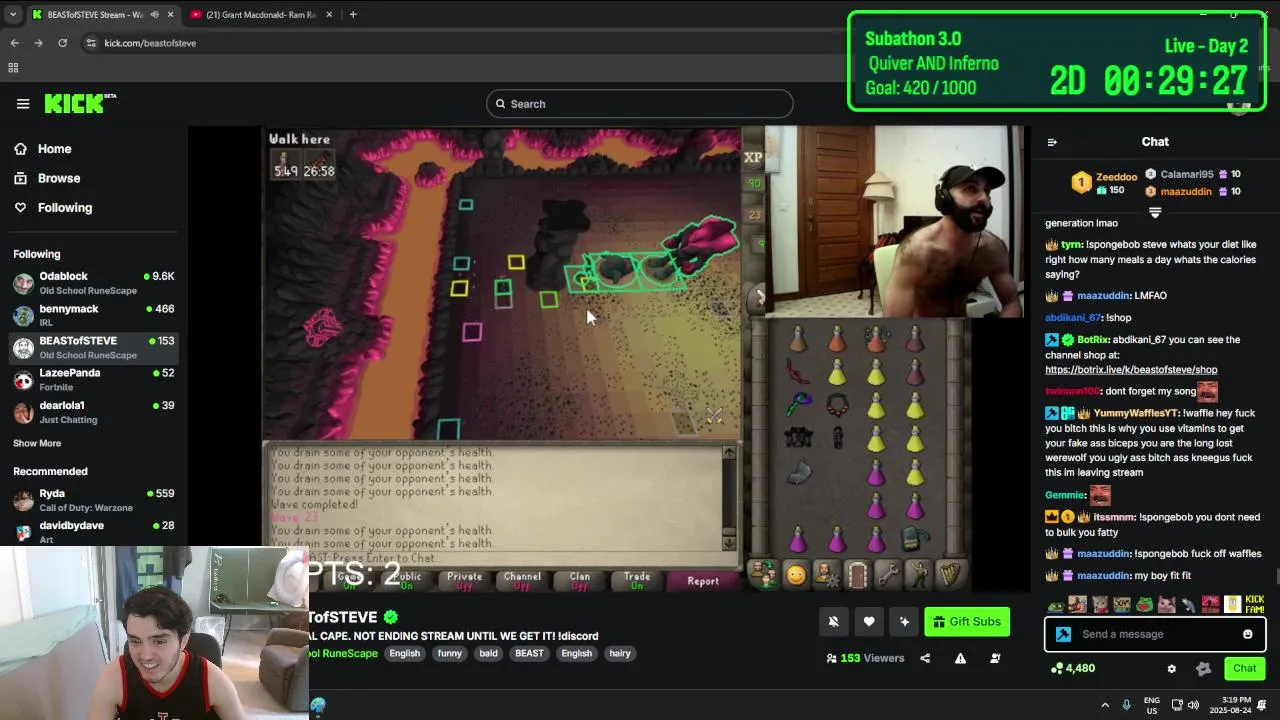Expand the chat leaderboard chevron
This screenshot has width=1280, height=720.
[1155, 213]
